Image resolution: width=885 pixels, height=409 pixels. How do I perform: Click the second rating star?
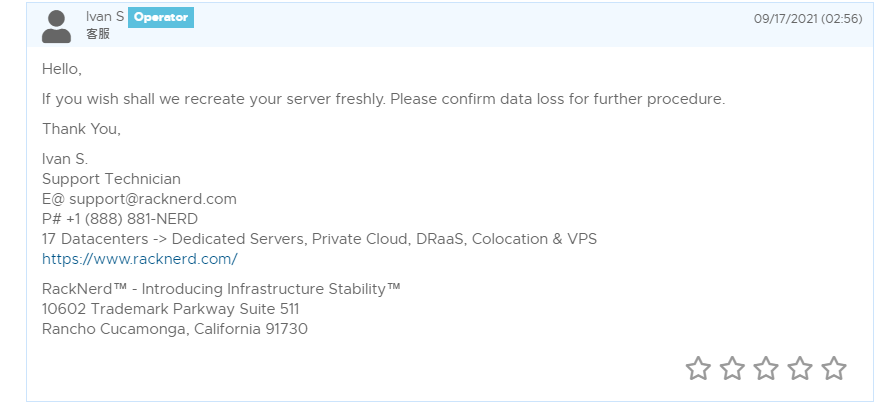732,369
